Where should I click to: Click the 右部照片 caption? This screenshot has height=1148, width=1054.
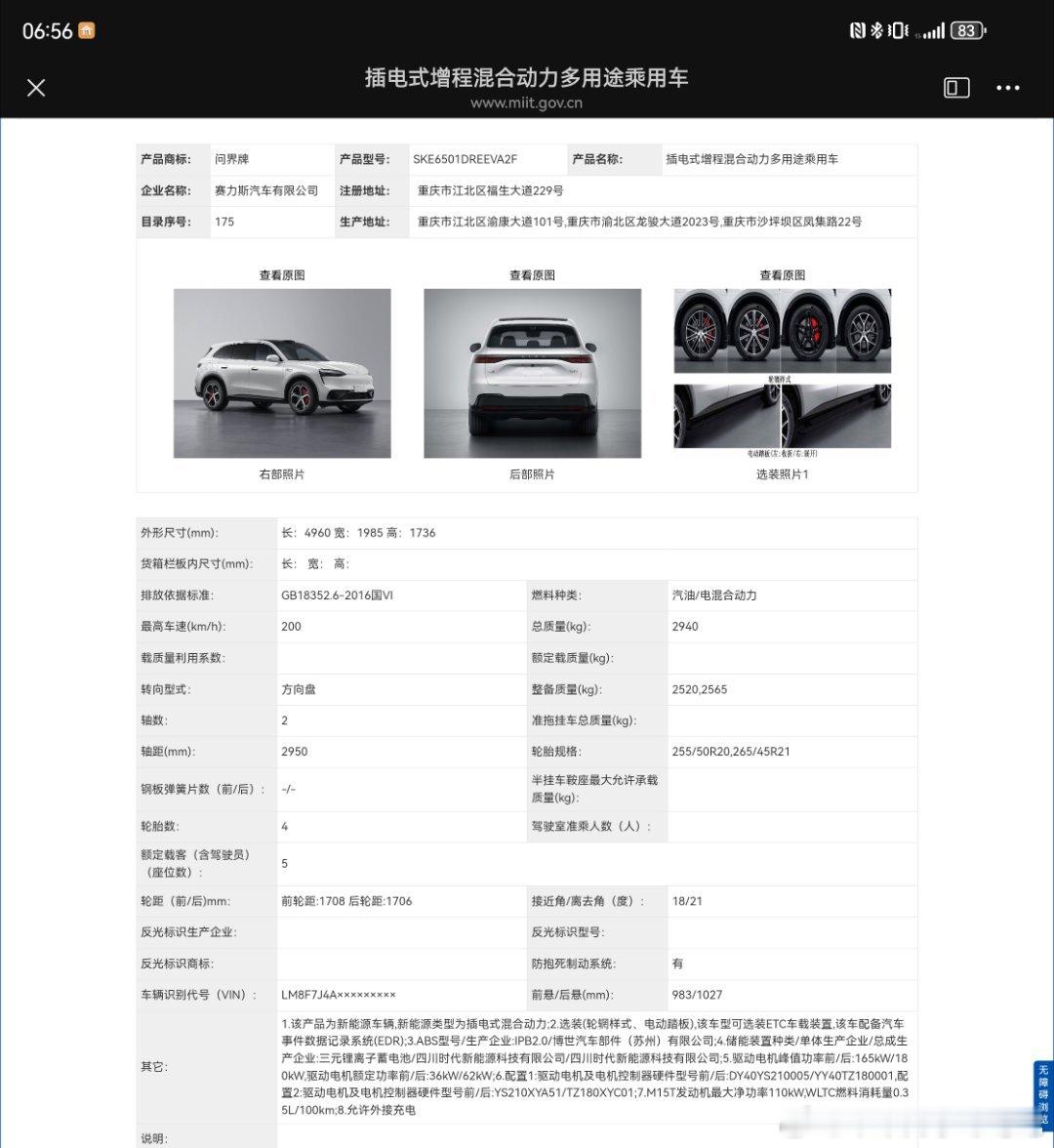tap(282, 474)
